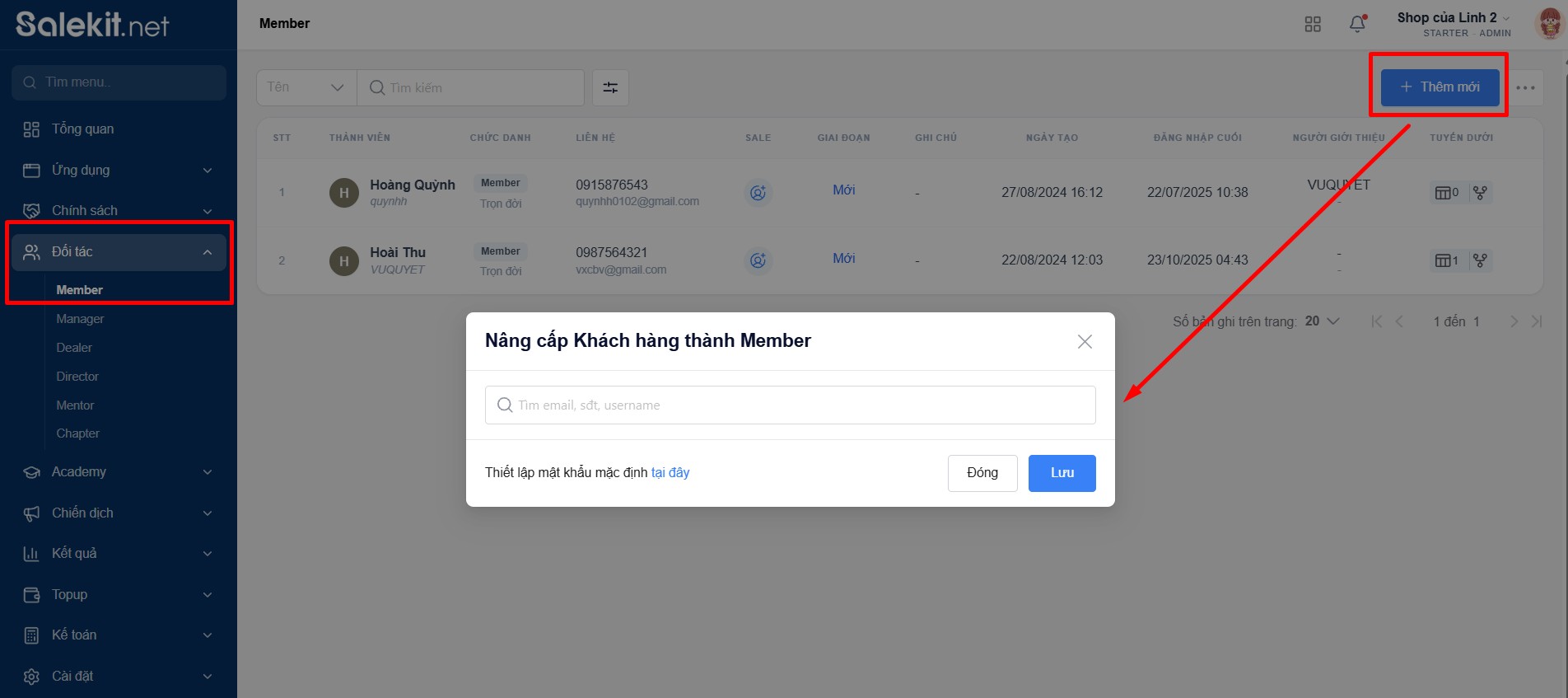Open the Tên search field dropdown

[x=306, y=87]
